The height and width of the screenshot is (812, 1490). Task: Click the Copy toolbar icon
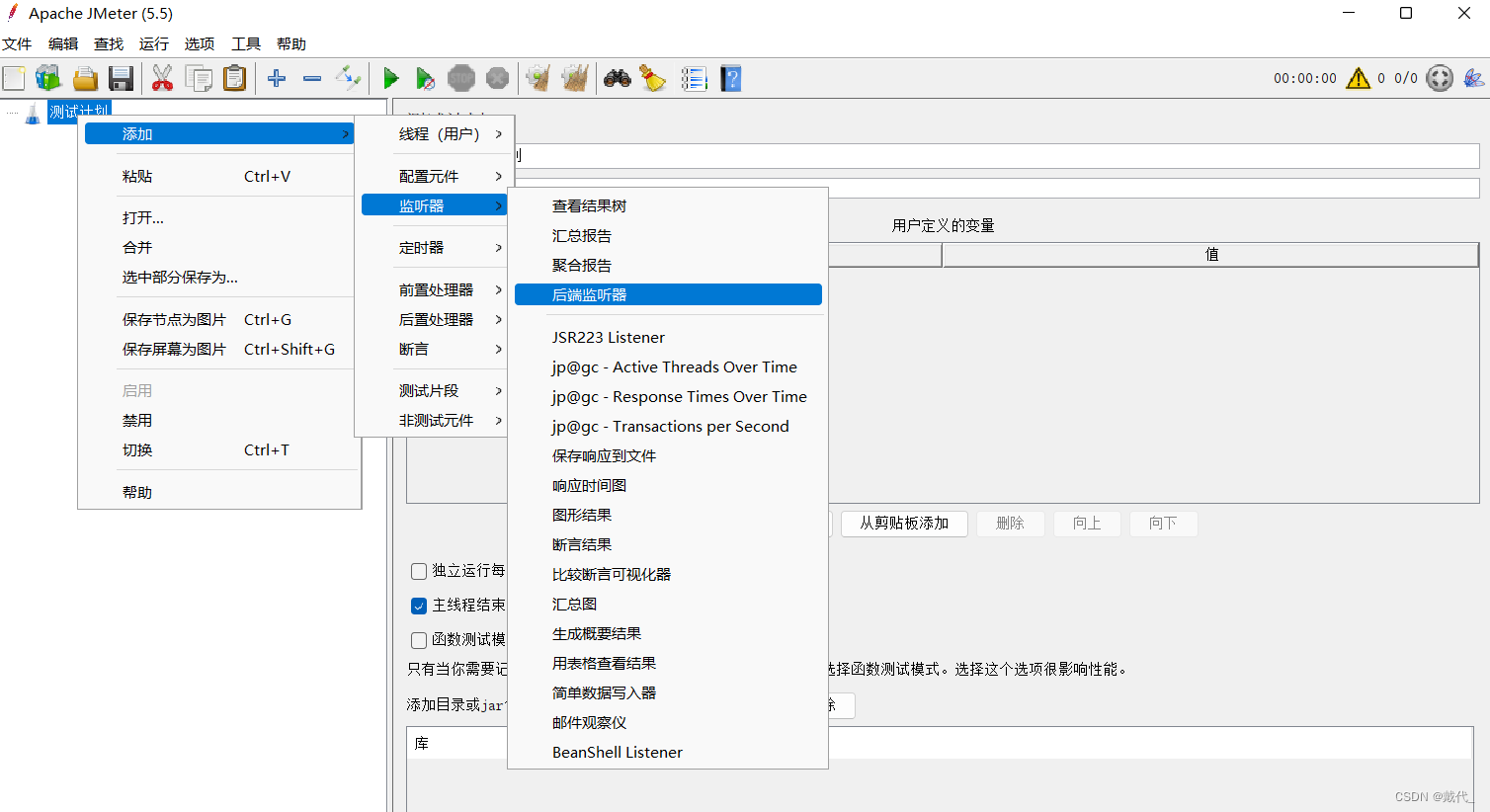tap(199, 78)
